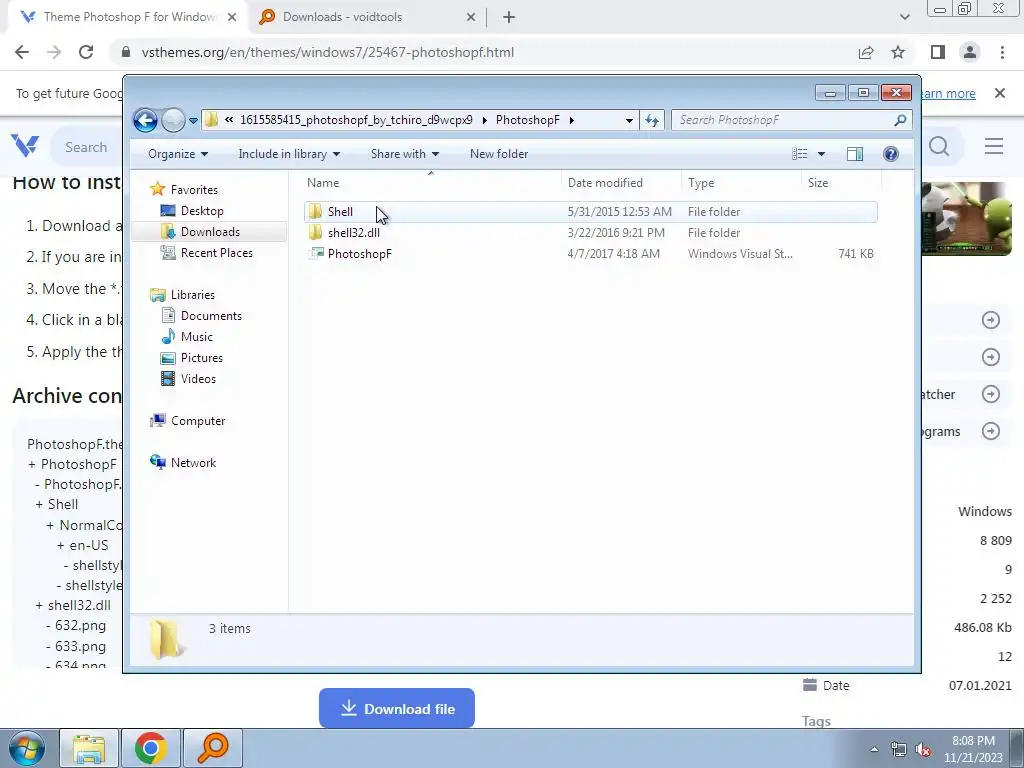
Task: Open Windows Start button
Action: (x=26, y=748)
